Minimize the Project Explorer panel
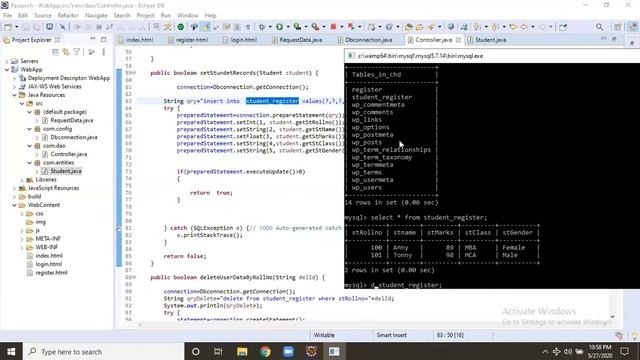 (x=93, y=39)
